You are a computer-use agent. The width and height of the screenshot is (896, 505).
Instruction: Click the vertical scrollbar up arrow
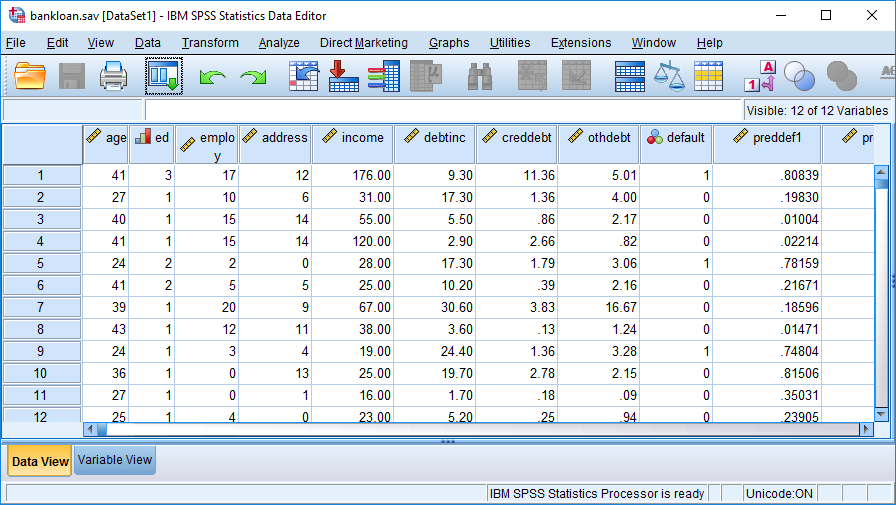(x=881, y=171)
